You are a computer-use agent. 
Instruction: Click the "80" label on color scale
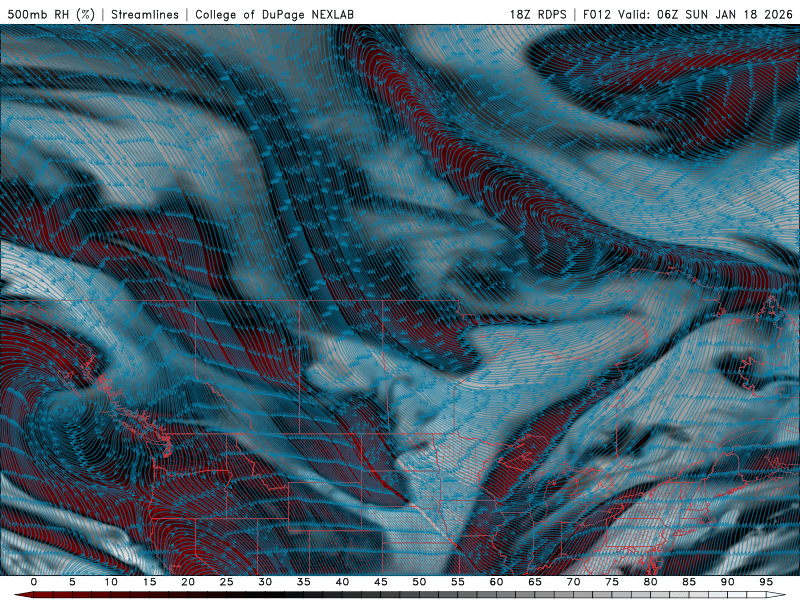[651, 582]
